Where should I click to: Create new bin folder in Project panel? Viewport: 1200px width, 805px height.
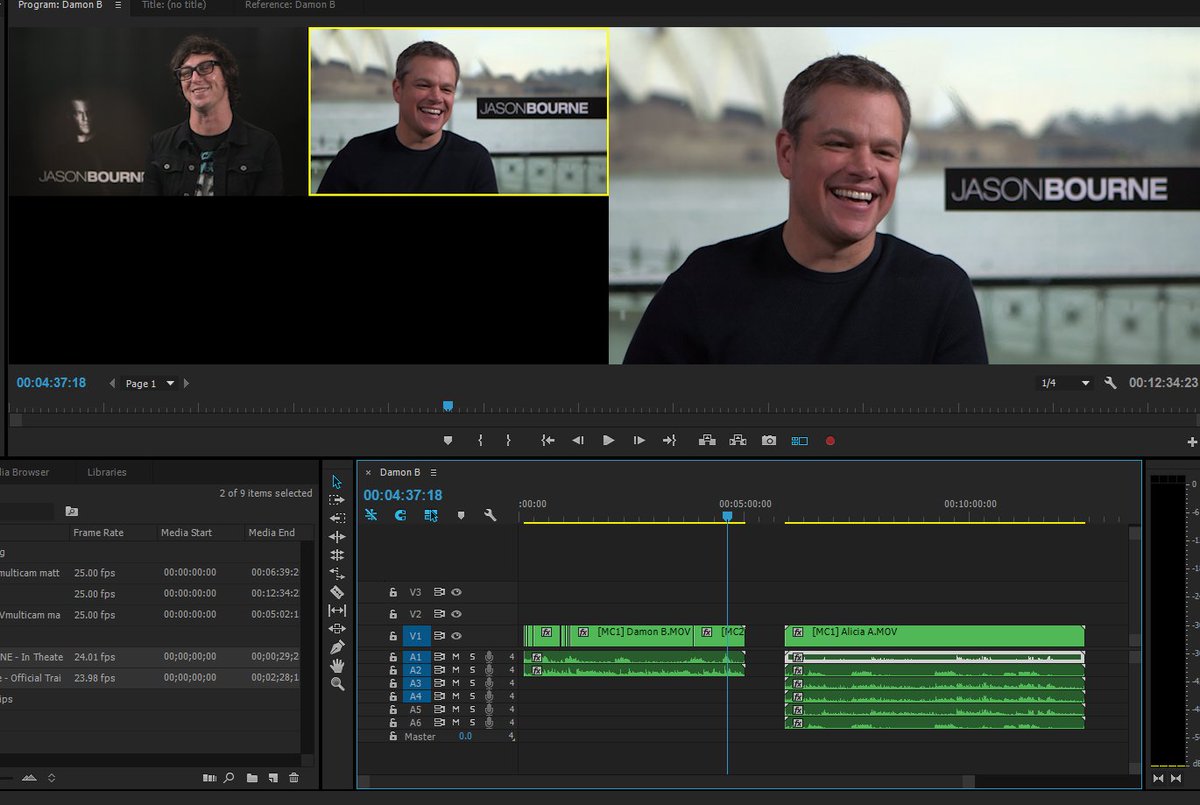252,777
